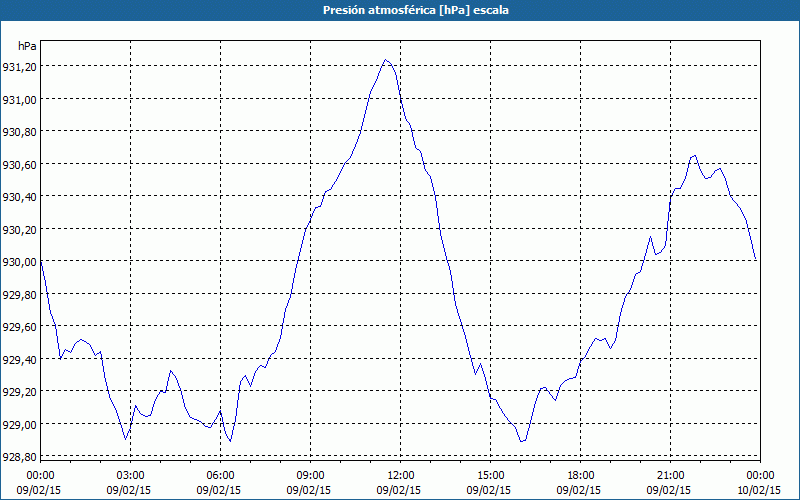This screenshot has height=500, width=800.
Task: Click the 931,00 y-axis value
Action: (19, 99)
